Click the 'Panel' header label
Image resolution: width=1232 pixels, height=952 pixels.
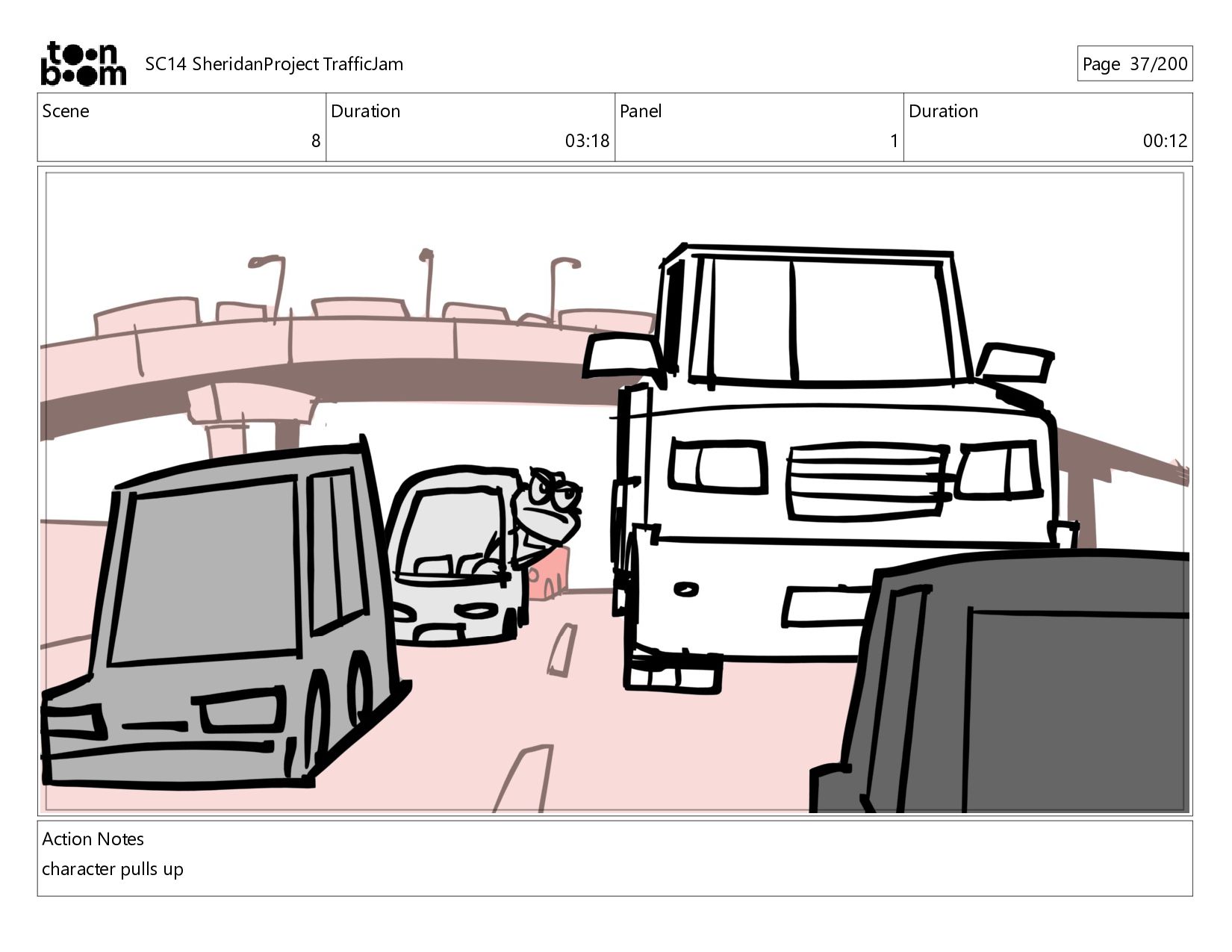[x=641, y=111]
